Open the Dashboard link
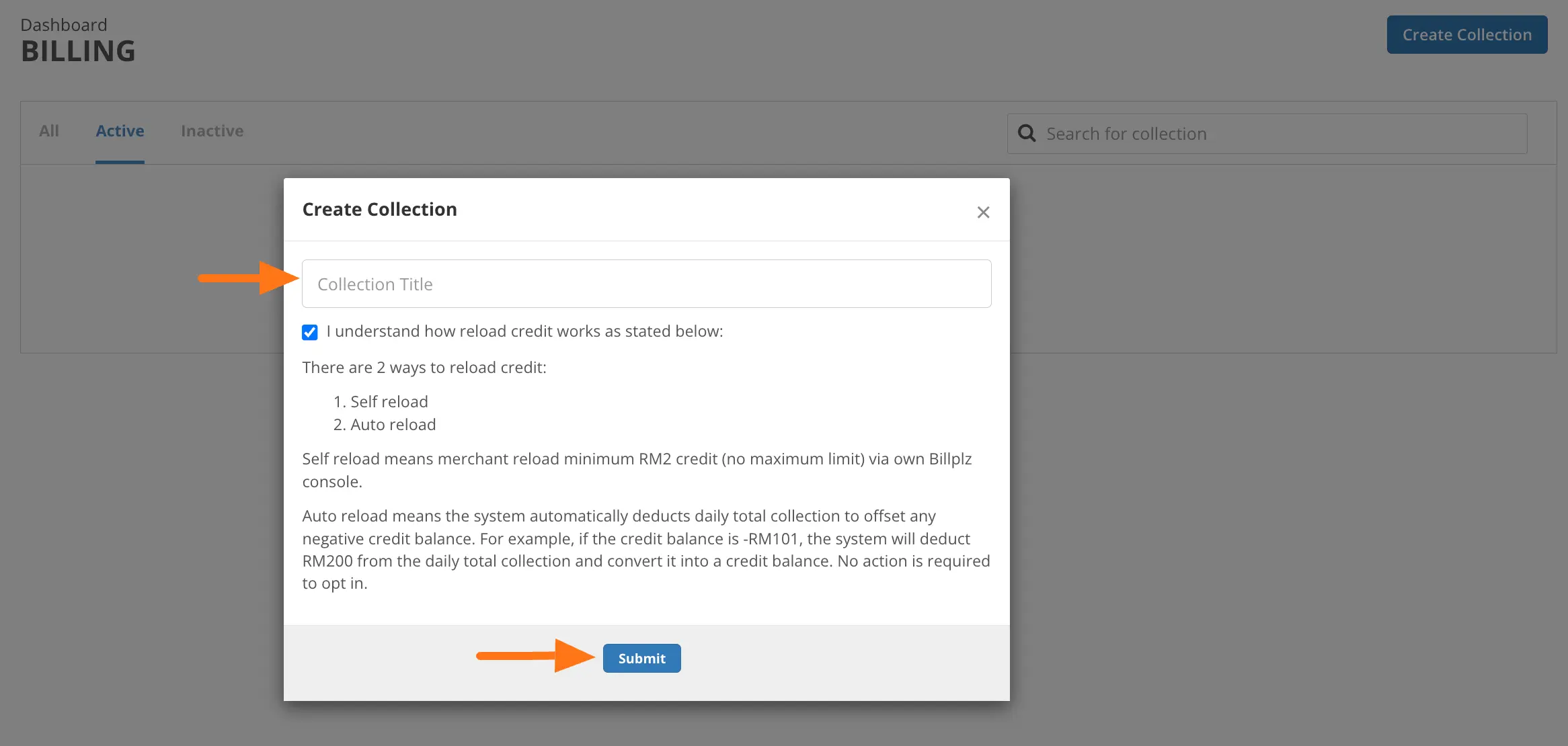This screenshot has width=1568, height=746. tap(63, 24)
